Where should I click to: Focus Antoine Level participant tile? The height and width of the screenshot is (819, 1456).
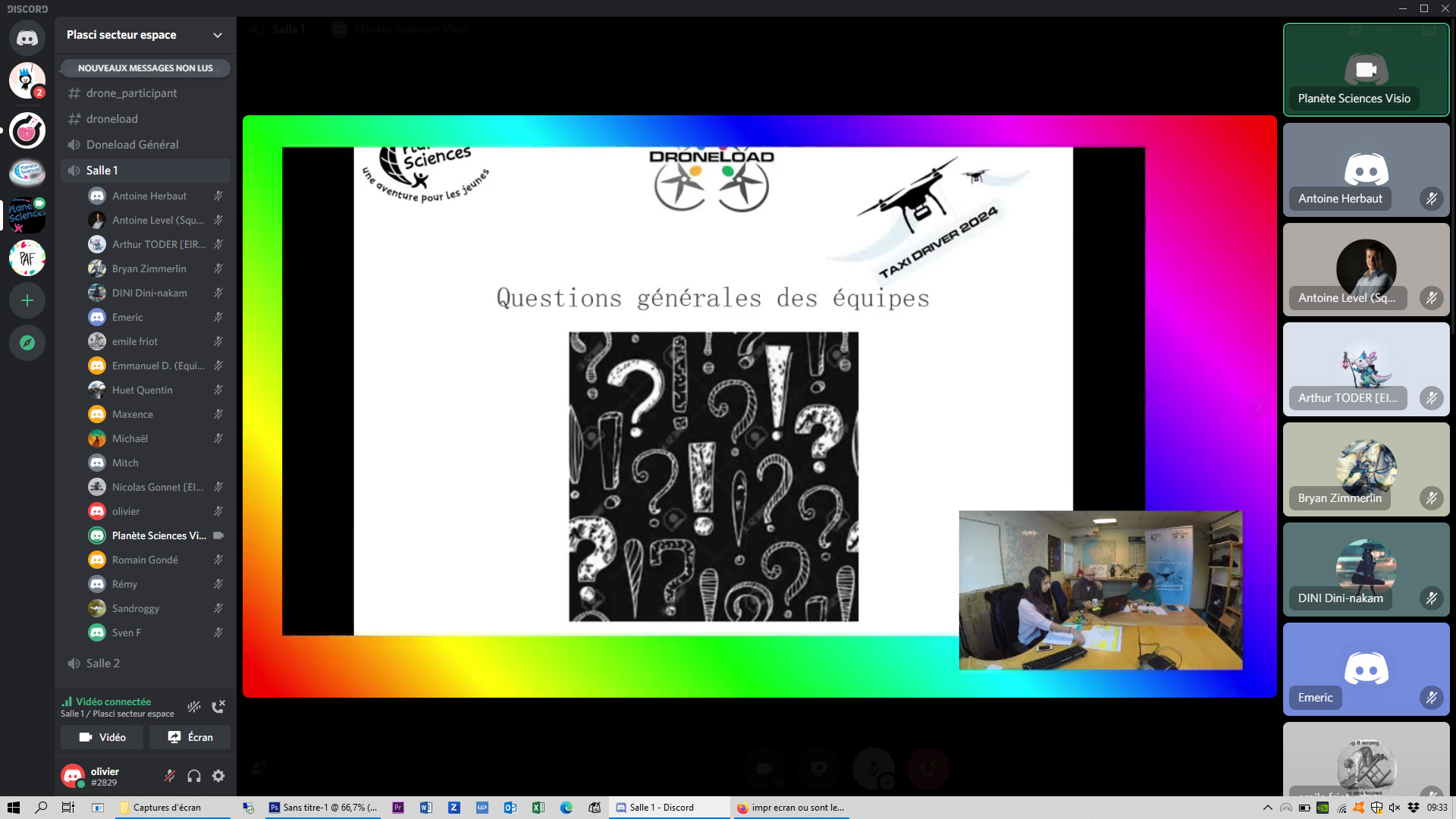point(1366,269)
